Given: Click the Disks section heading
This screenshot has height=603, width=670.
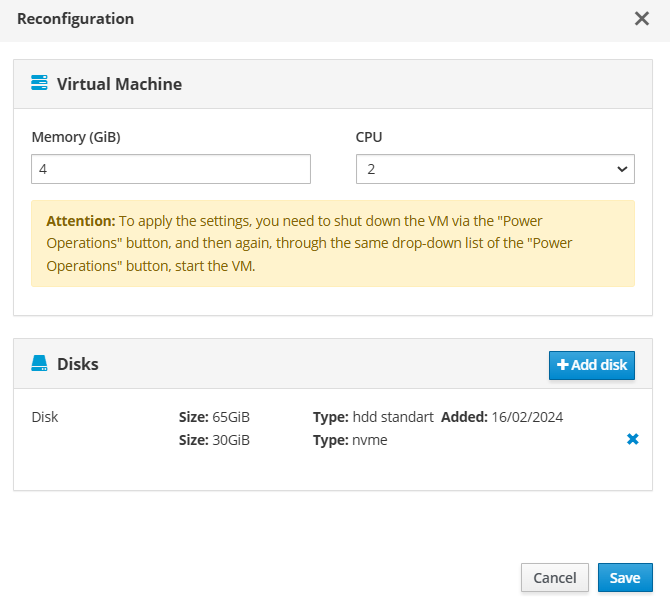Looking at the screenshot, I should point(78,364).
